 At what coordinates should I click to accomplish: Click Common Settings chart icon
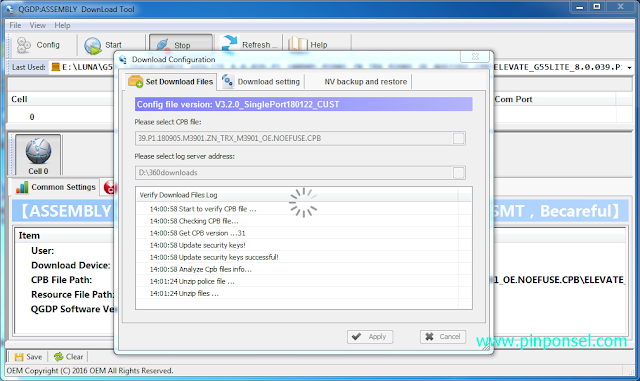tap(22, 187)
